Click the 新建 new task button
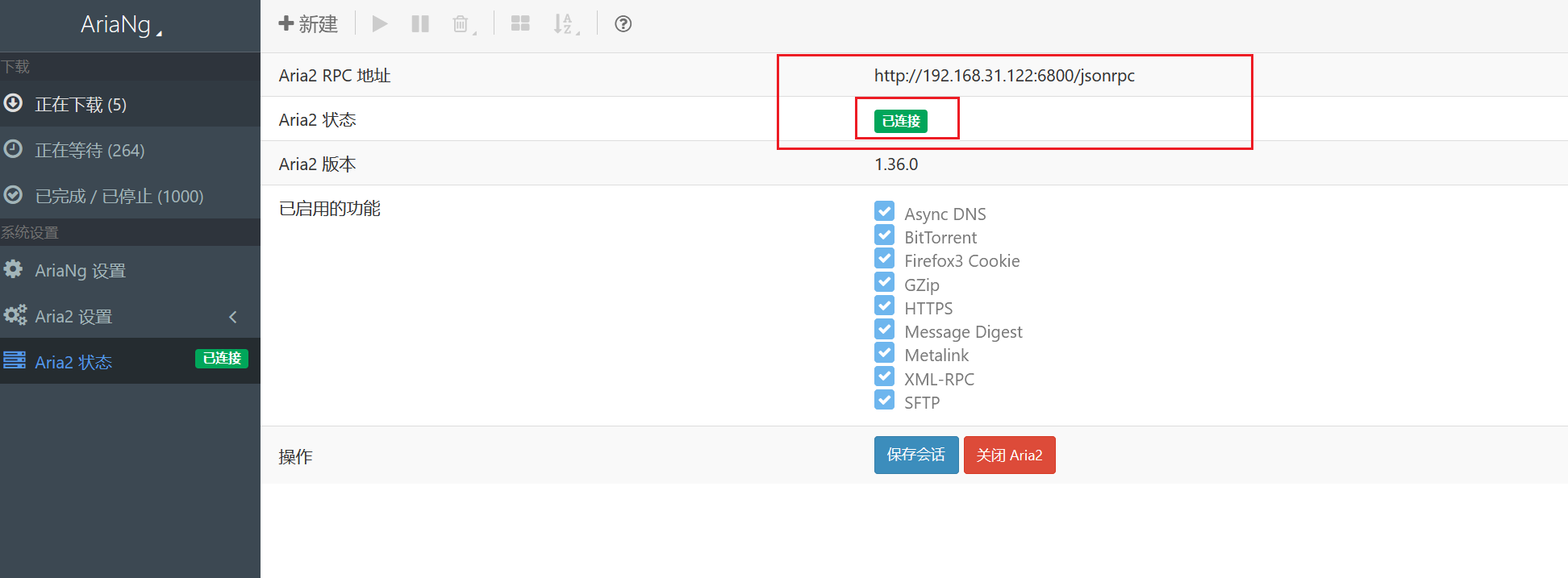The image size is (1568, 578). 308,24
